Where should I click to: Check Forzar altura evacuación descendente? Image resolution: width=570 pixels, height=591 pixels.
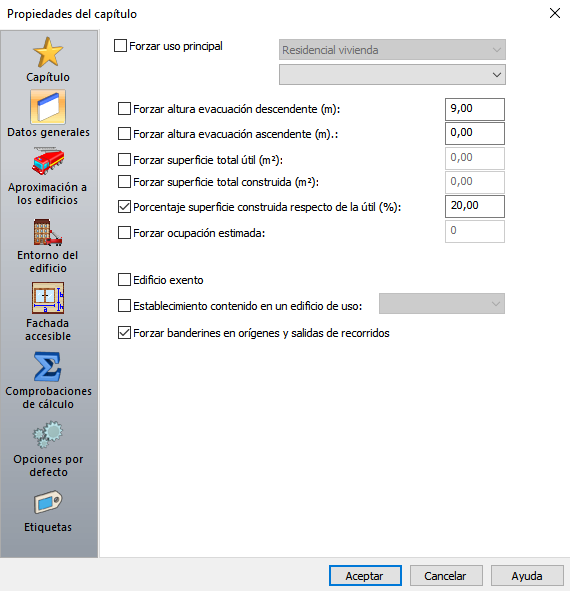124,109
